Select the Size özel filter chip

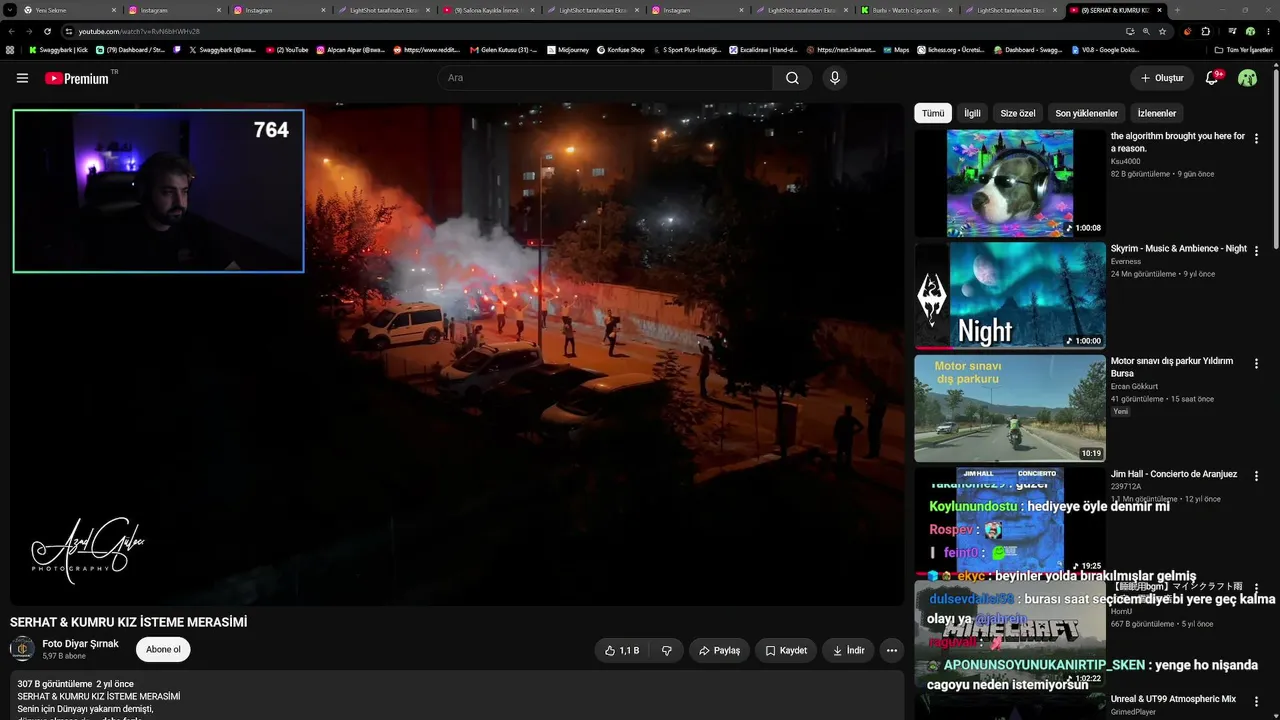pyautogui.click(x=1018, y=113)
